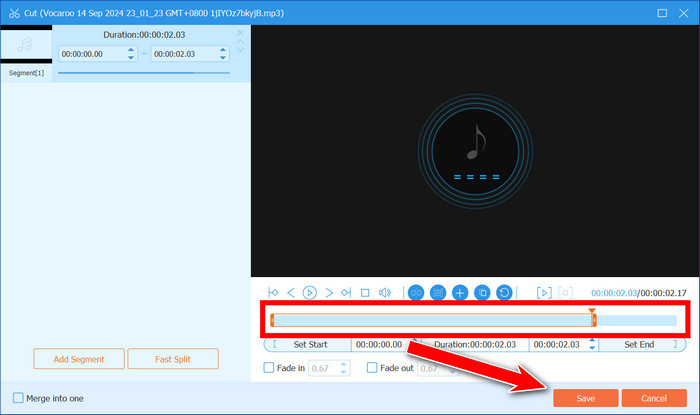Click the left orange trim handle
Screen dimensions: 700x415
[272, 320]
